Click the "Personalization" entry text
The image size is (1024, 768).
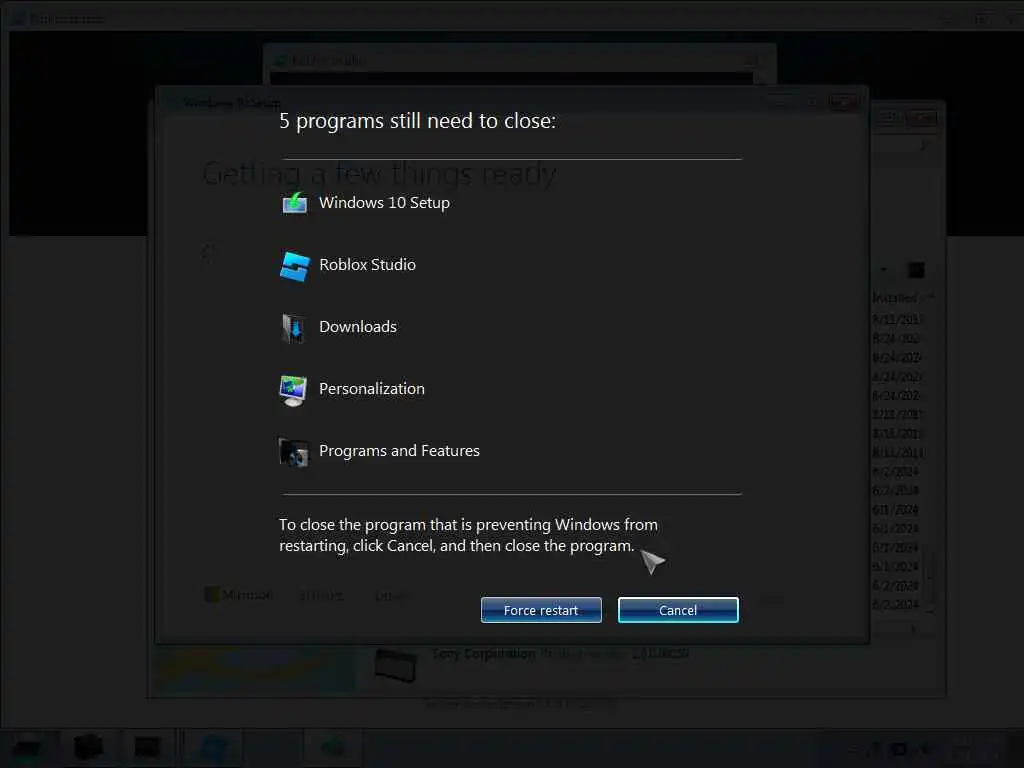coord(372,389)
